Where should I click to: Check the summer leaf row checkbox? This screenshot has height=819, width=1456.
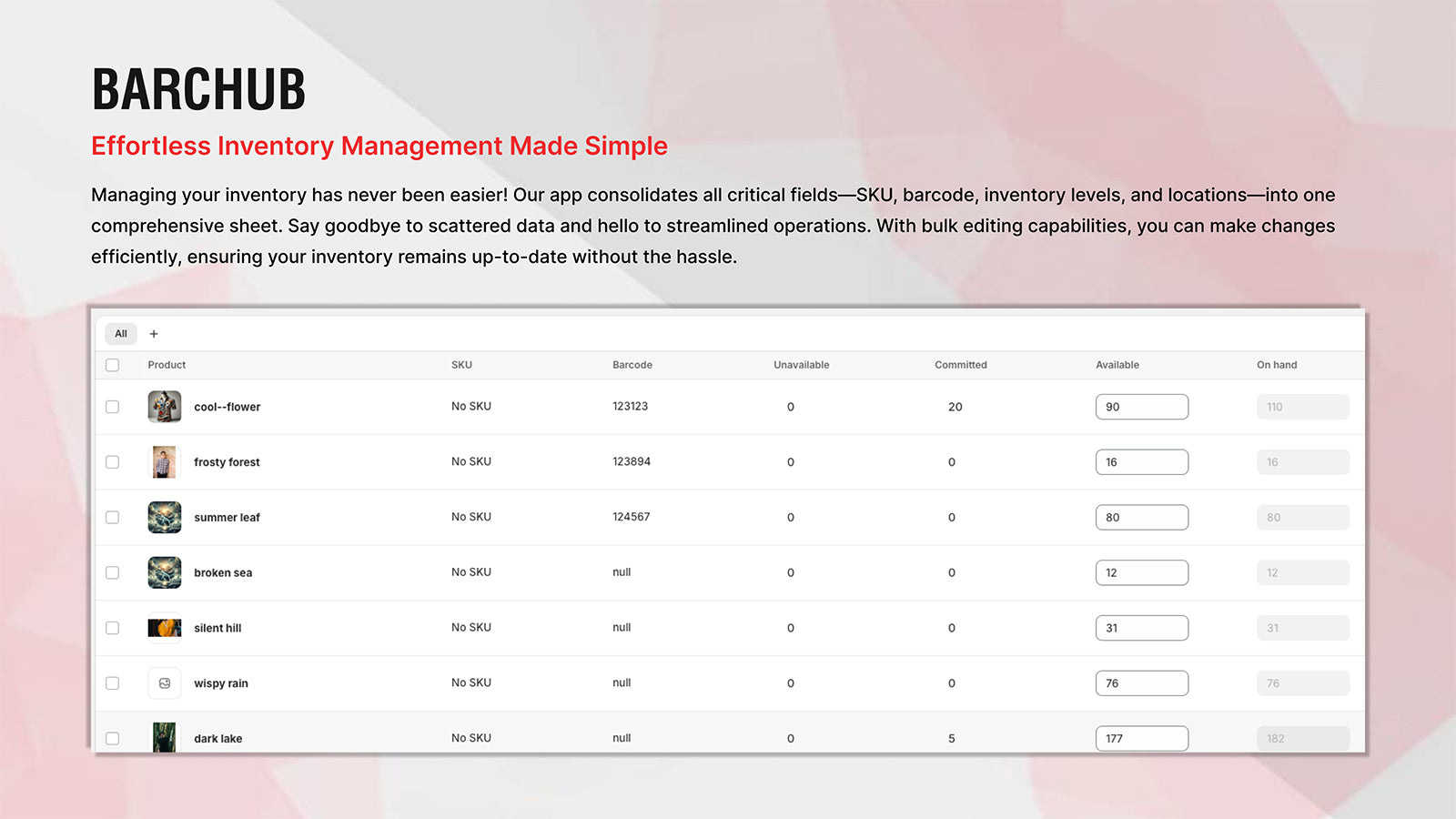pyautogui.click(x=113, y=518)
